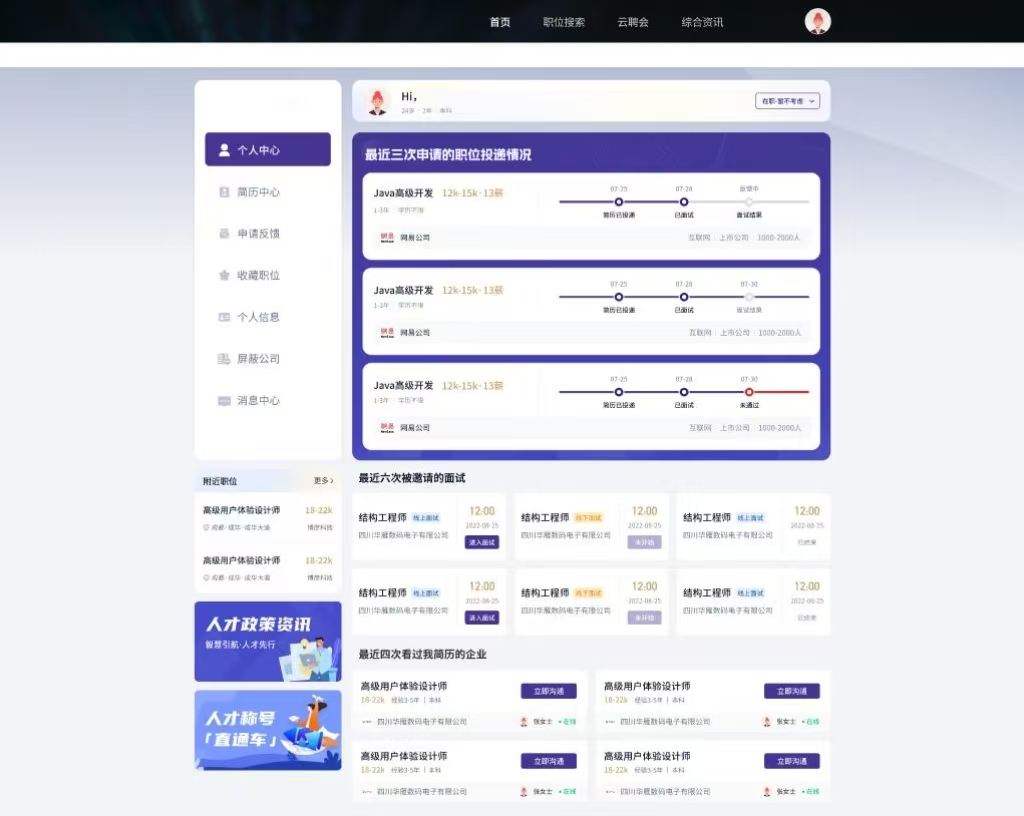Select 综合资讯 in the top navigation

click(x=702, y=22)
